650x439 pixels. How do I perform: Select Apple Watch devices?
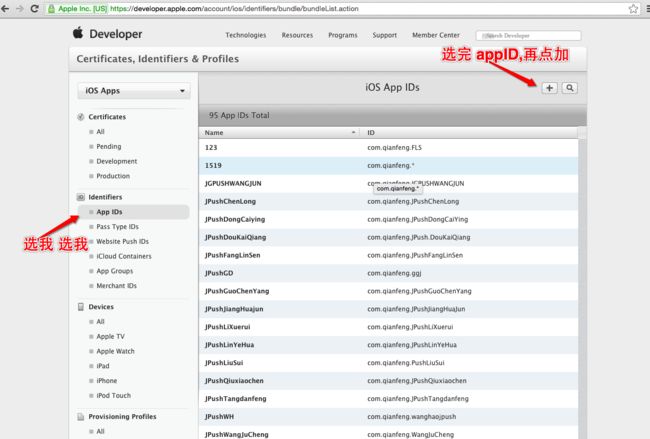click(115, 351)
